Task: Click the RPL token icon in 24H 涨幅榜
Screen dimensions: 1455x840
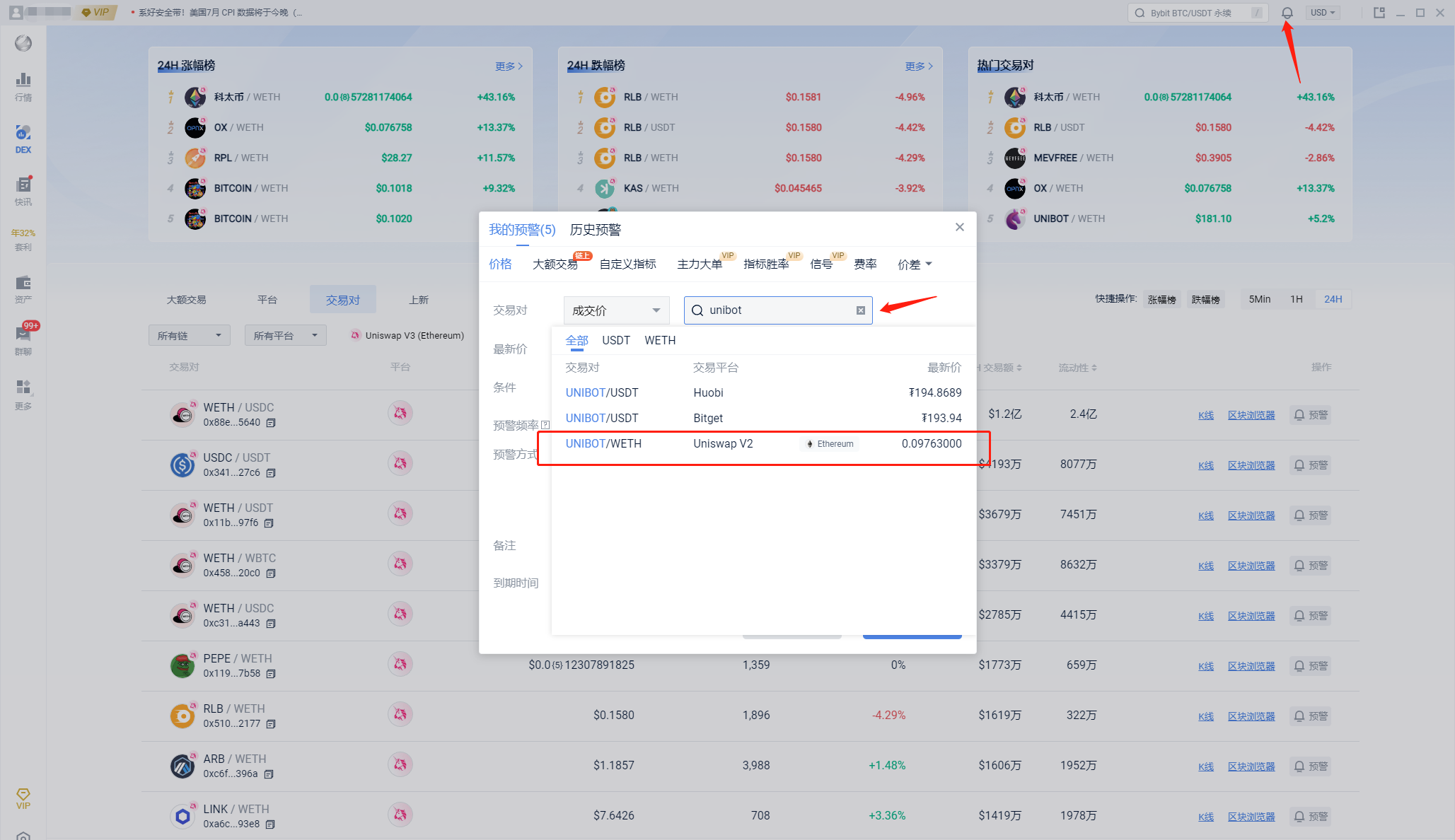Action: click(x=195, y=158)
